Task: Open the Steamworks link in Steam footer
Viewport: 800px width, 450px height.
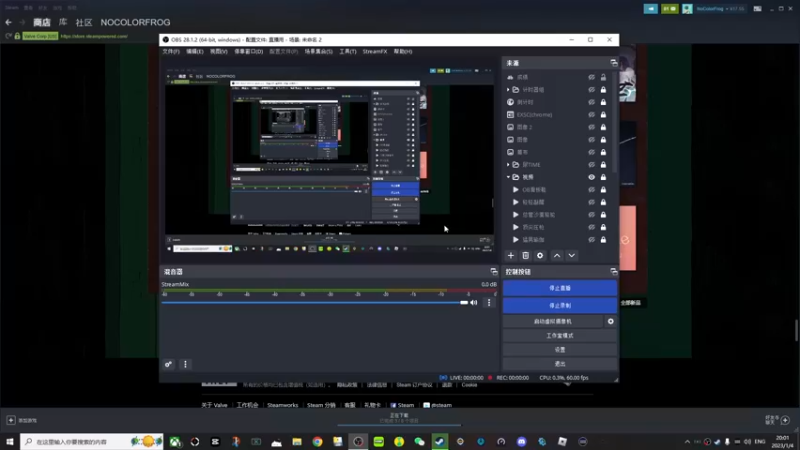Action: click(x=282, y=405)
